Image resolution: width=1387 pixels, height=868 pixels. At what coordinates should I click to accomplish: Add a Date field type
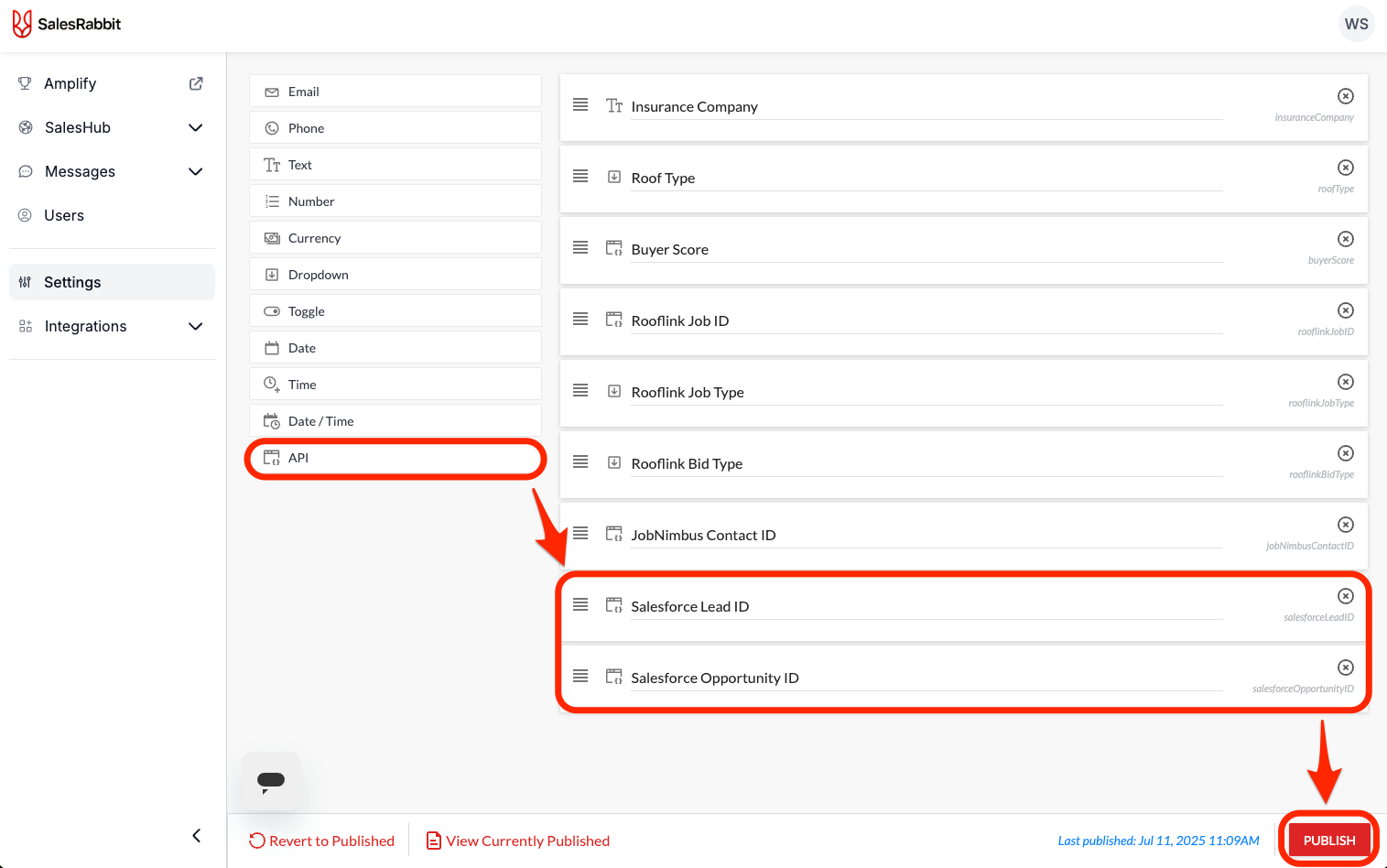pyautogui.click(x=396, y=348)
